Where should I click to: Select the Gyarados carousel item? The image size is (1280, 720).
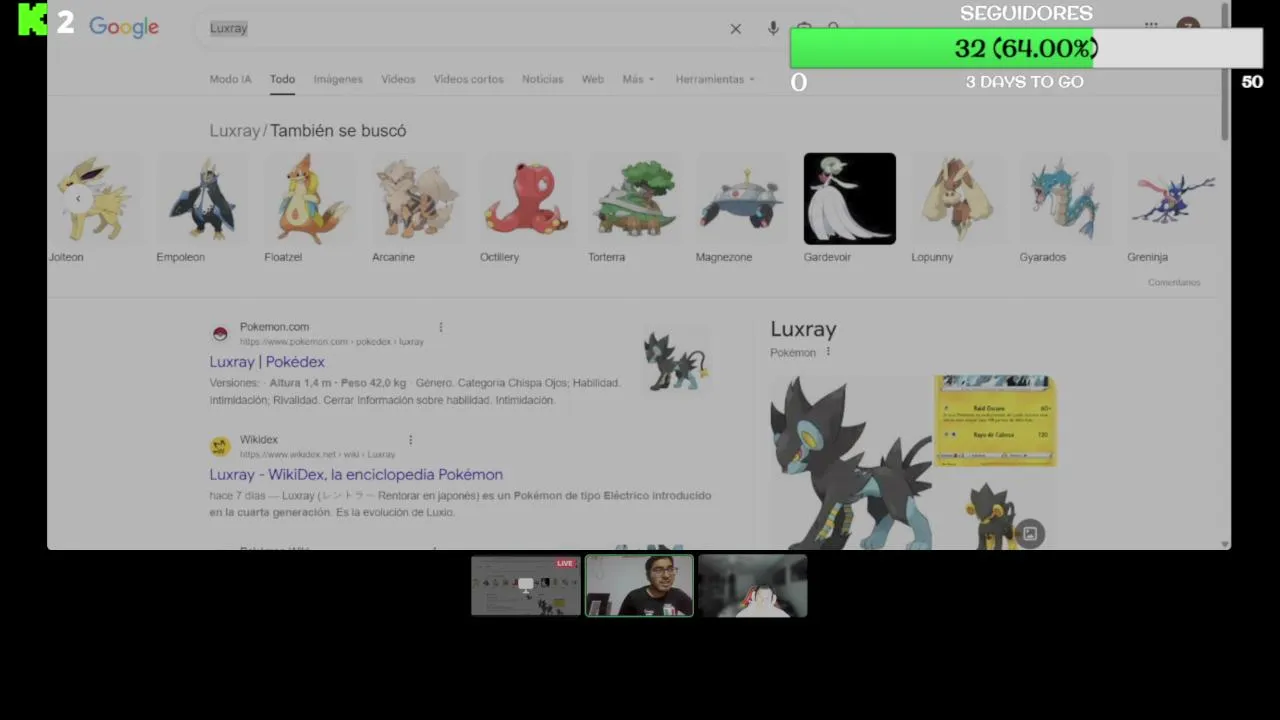click(x=1066, y=208)
